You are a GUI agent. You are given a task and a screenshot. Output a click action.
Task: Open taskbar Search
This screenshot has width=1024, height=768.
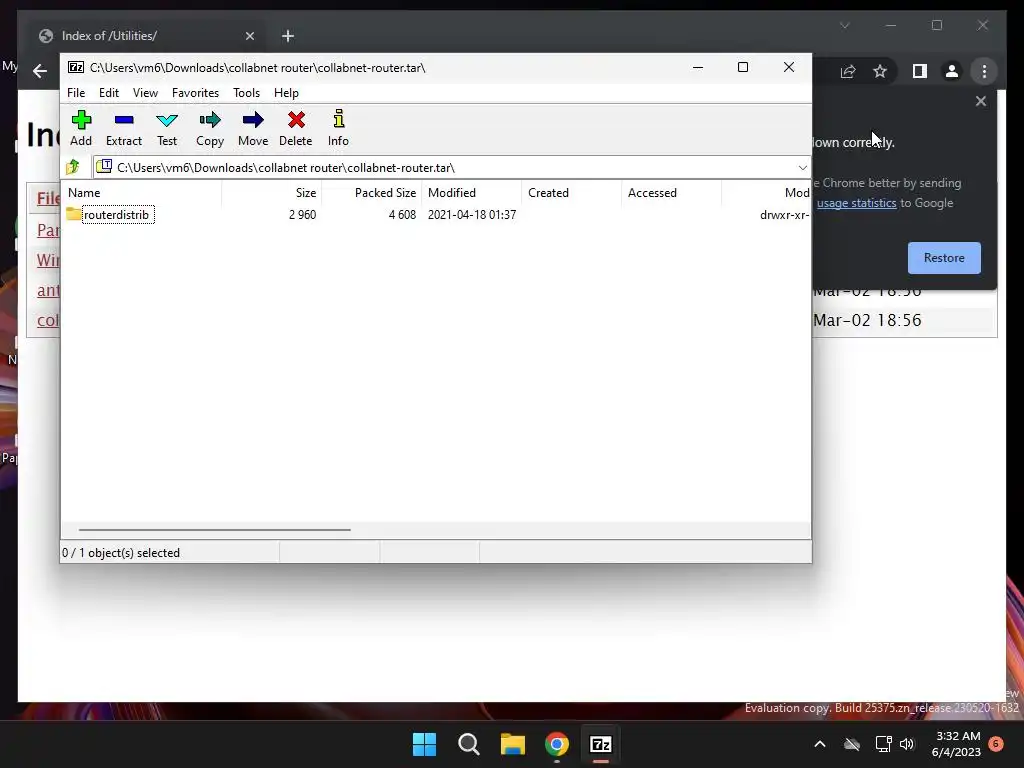[x=468, y=744]
